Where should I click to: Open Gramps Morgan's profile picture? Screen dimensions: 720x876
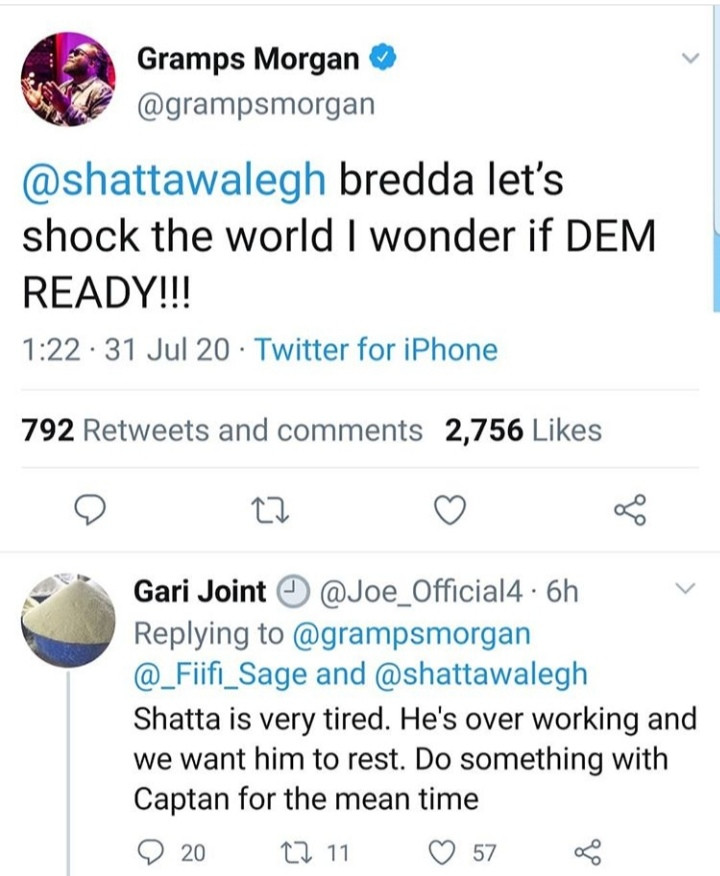(x=68, y=79)
